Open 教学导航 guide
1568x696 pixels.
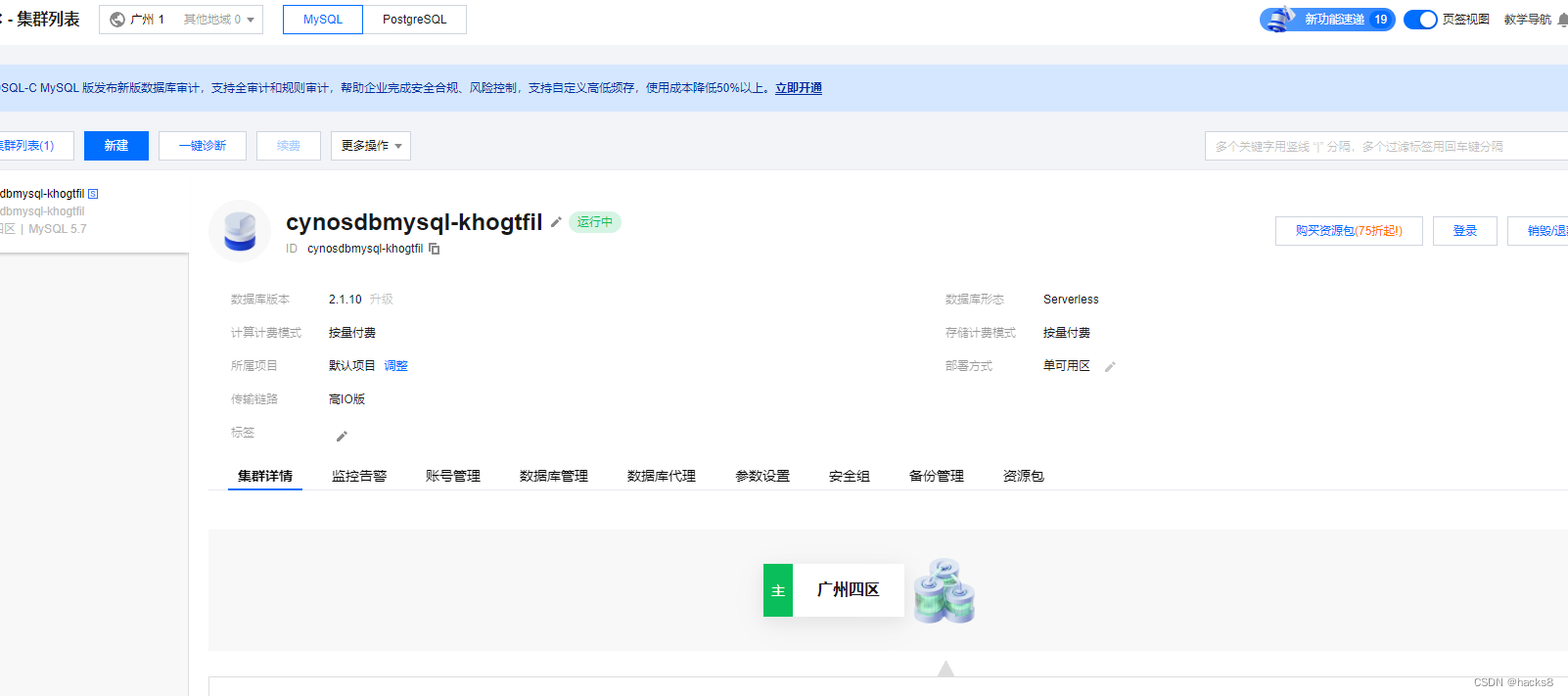[x=1527, y=20]
